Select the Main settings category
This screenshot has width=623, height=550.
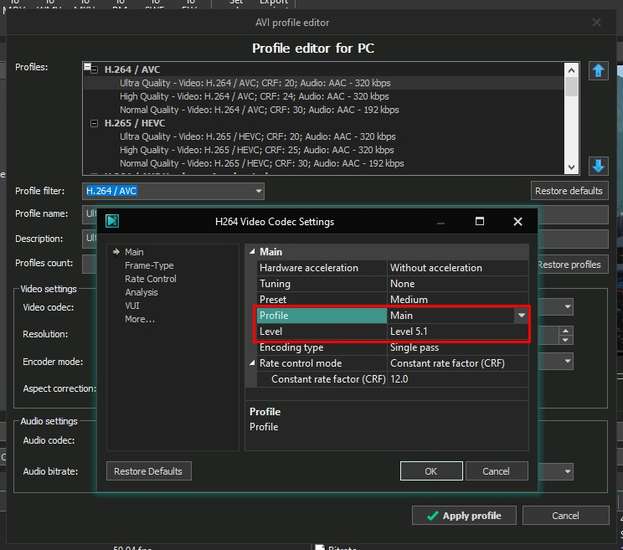134,252
